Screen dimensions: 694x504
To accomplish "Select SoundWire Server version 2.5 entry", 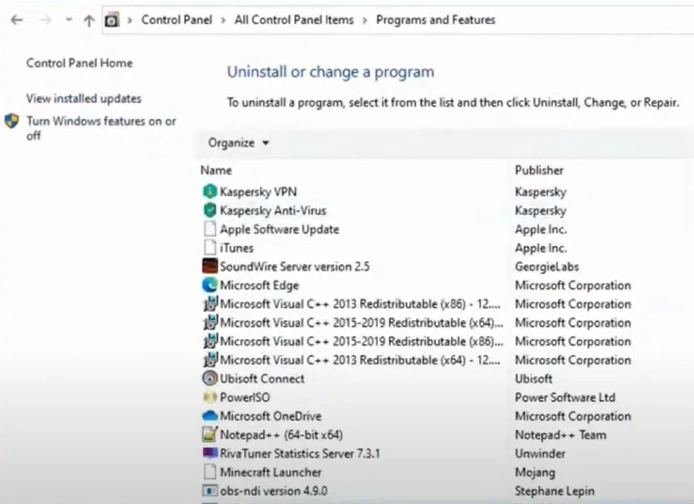I will [x=294, y=266].
